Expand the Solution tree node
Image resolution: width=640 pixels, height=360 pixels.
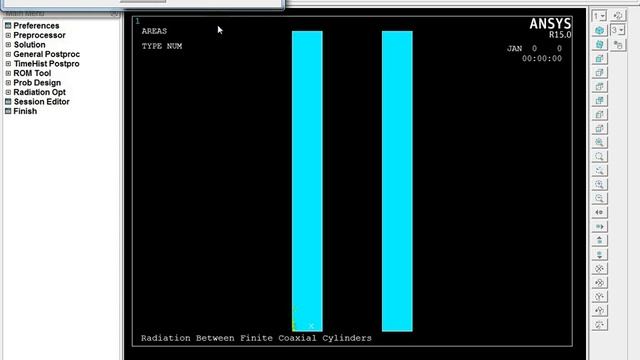coord(8,45)
